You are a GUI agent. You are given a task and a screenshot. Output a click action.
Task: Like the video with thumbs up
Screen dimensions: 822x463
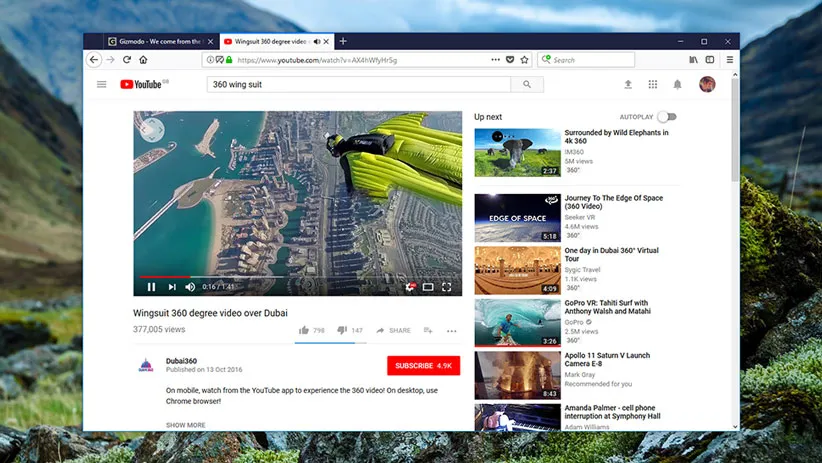[x=304, y=330]
